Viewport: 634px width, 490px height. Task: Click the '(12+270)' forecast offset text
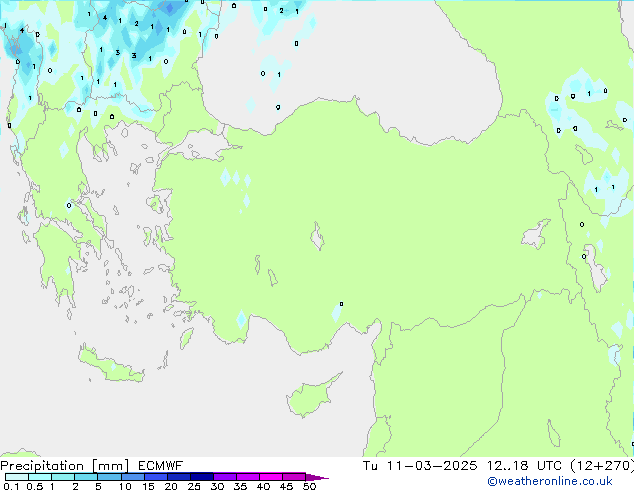(x=602, y=466)
